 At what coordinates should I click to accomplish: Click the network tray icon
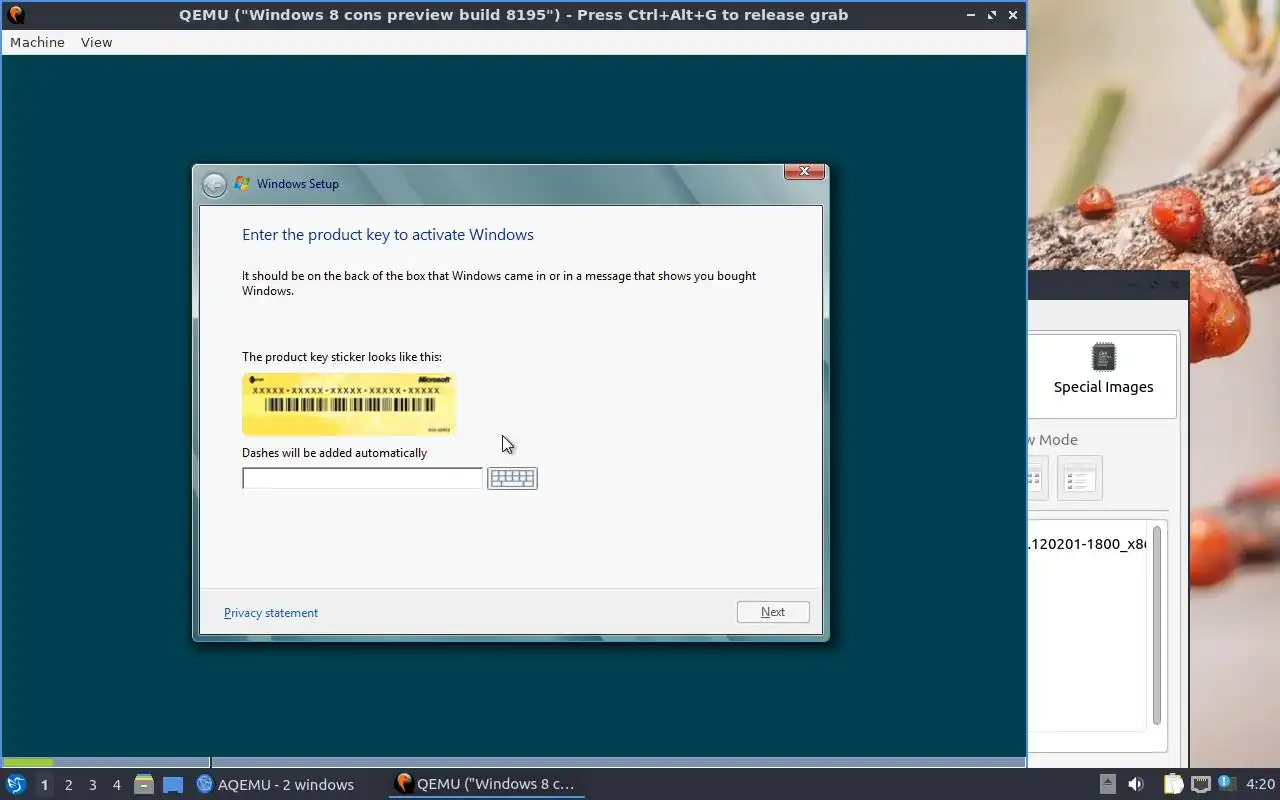pos(1200,784)
